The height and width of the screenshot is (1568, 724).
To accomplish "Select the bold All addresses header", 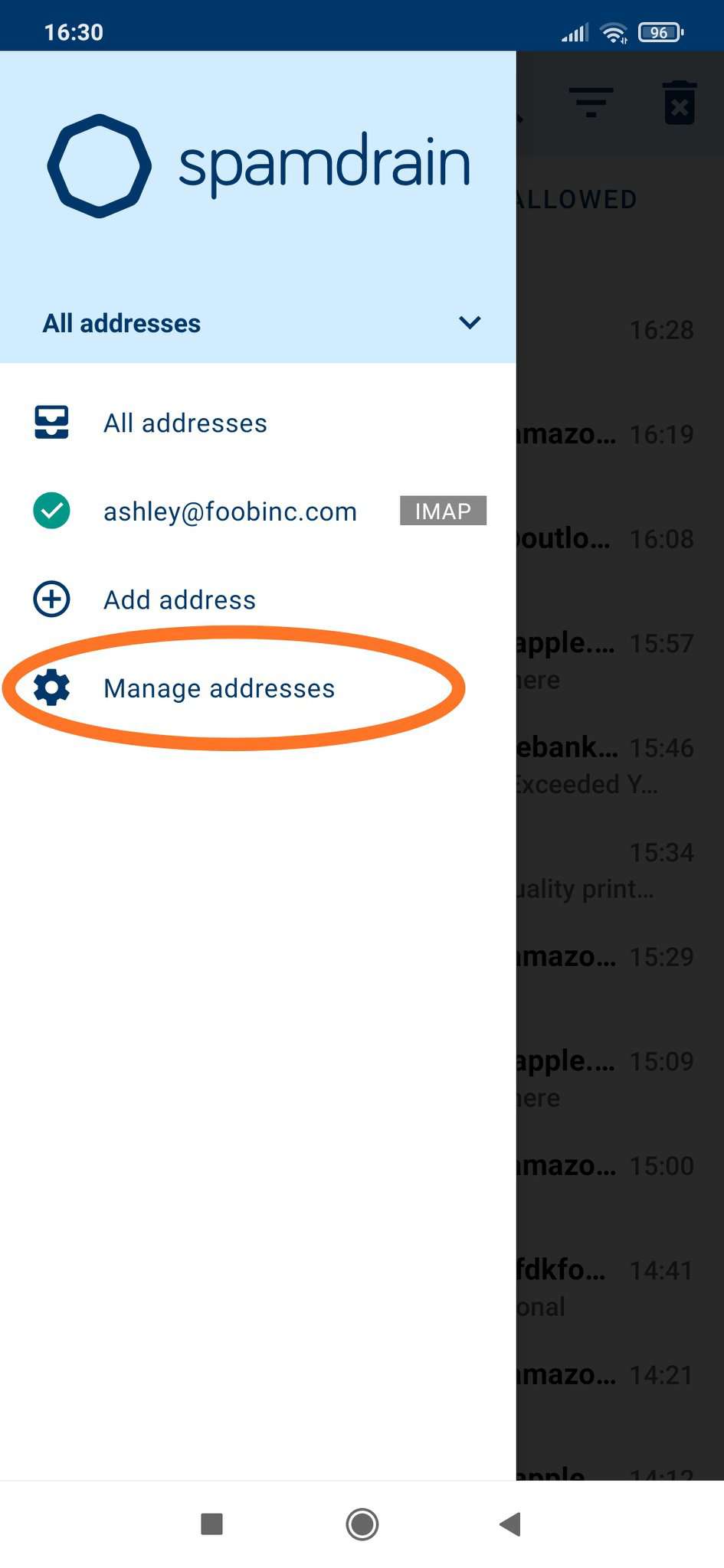I will [x=121, y=323].
